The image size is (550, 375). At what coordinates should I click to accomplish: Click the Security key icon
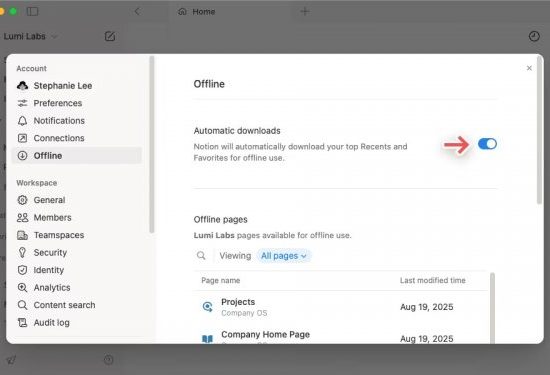pyautogui.click(x=22, y=253)
